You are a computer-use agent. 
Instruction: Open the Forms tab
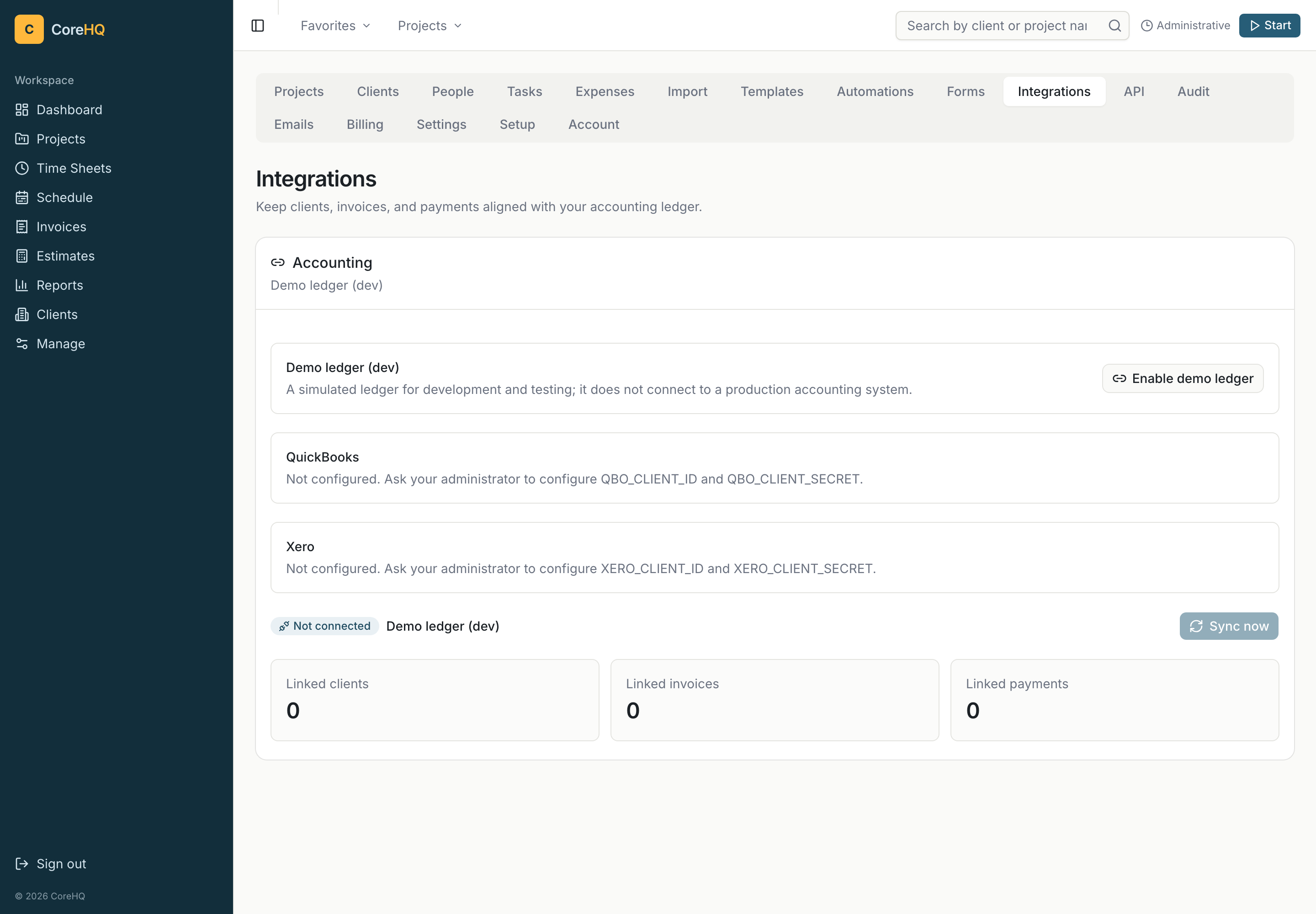966,92
